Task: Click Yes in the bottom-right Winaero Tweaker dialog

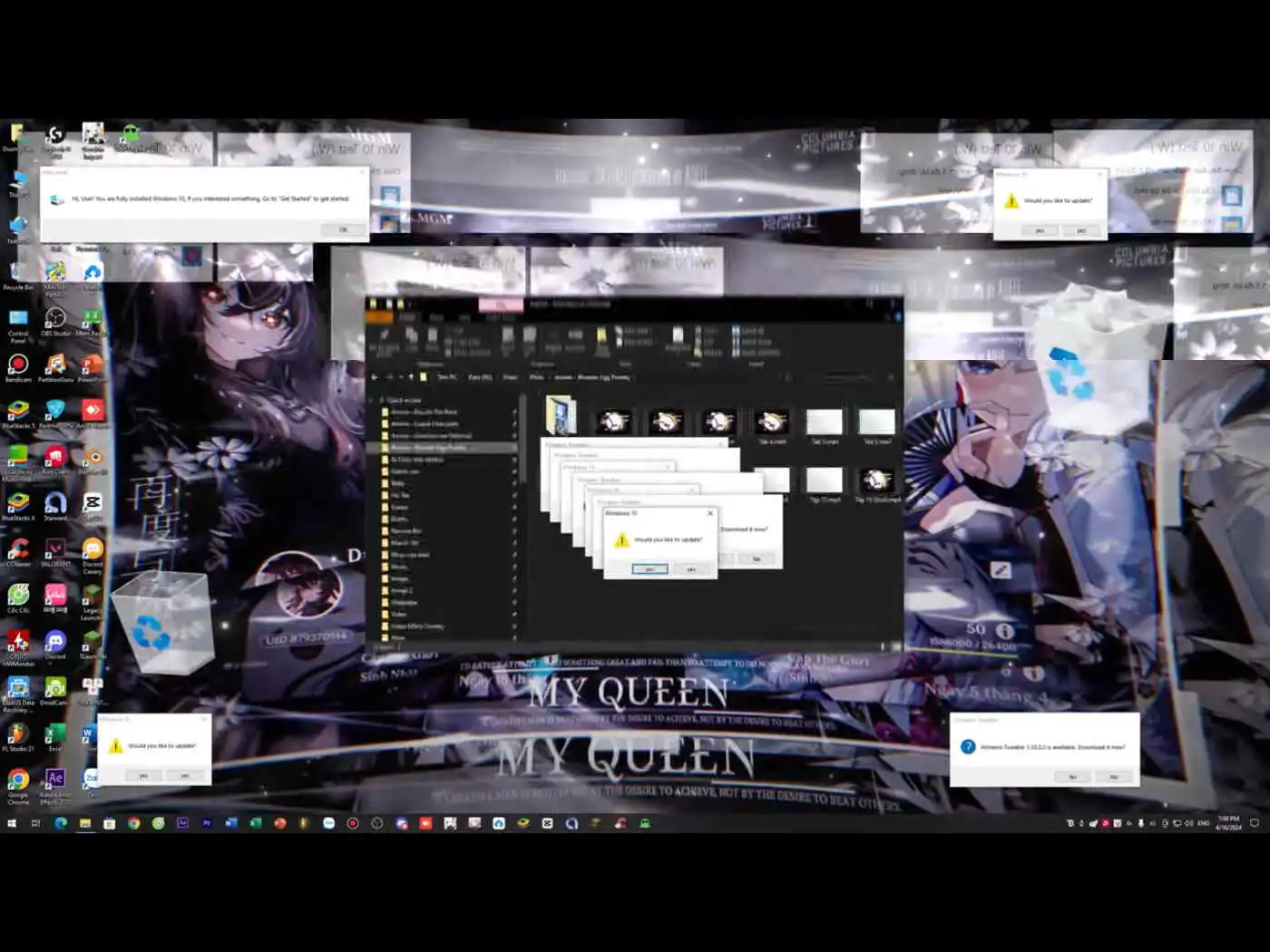Action: click(x=1073, y=777)
